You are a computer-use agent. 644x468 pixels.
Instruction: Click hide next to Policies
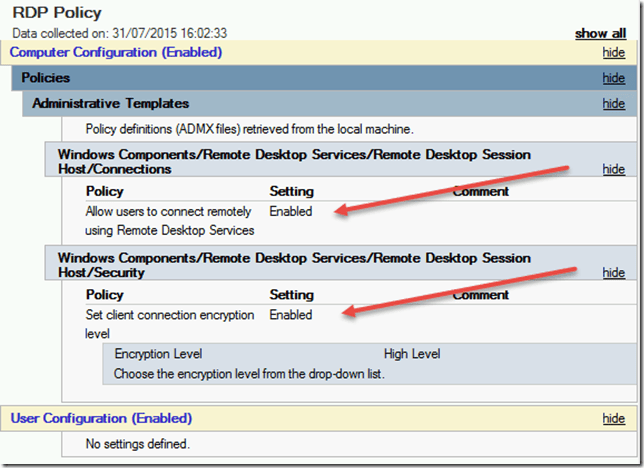(613, 78)
